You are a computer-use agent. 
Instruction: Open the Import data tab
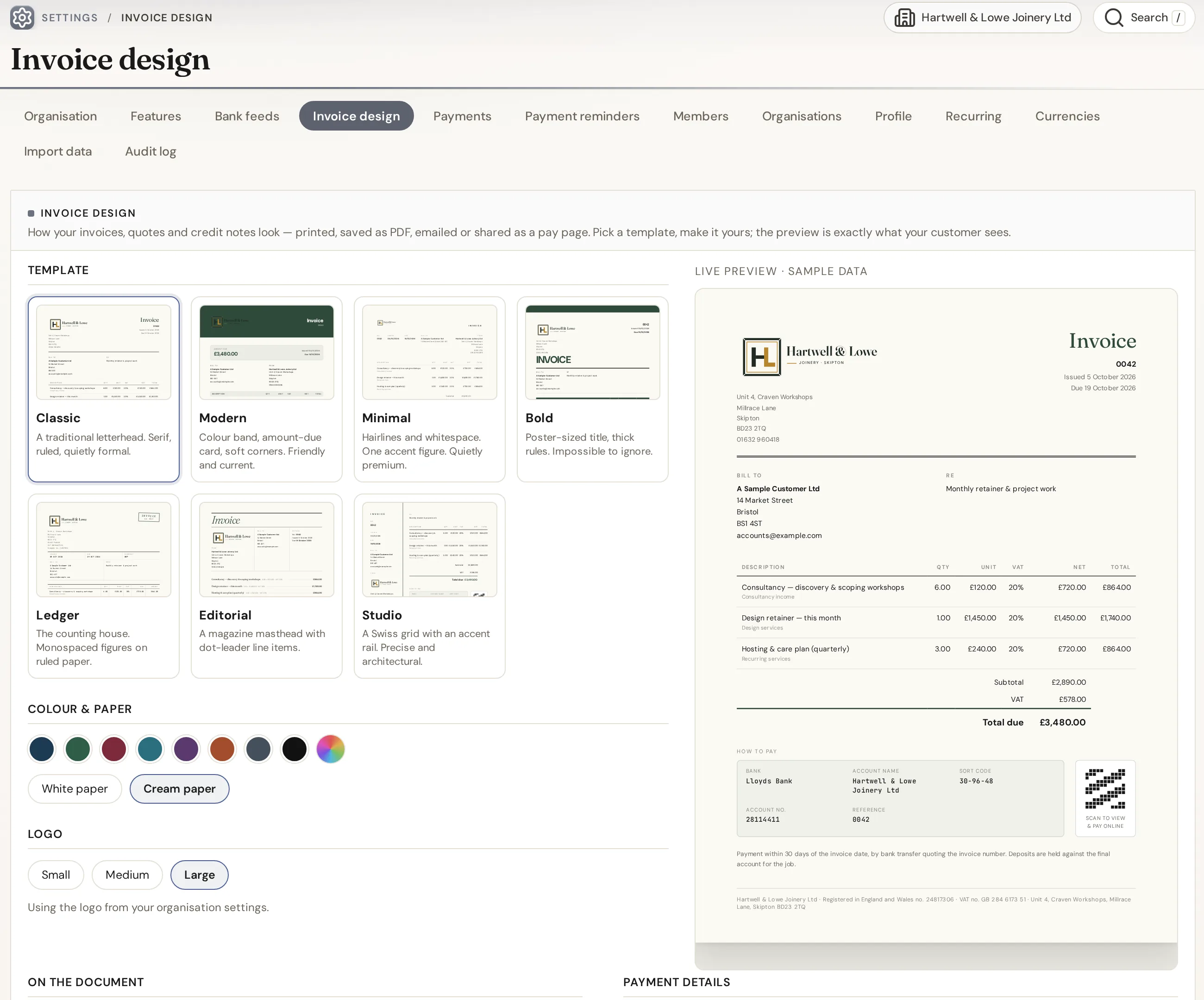58,151
